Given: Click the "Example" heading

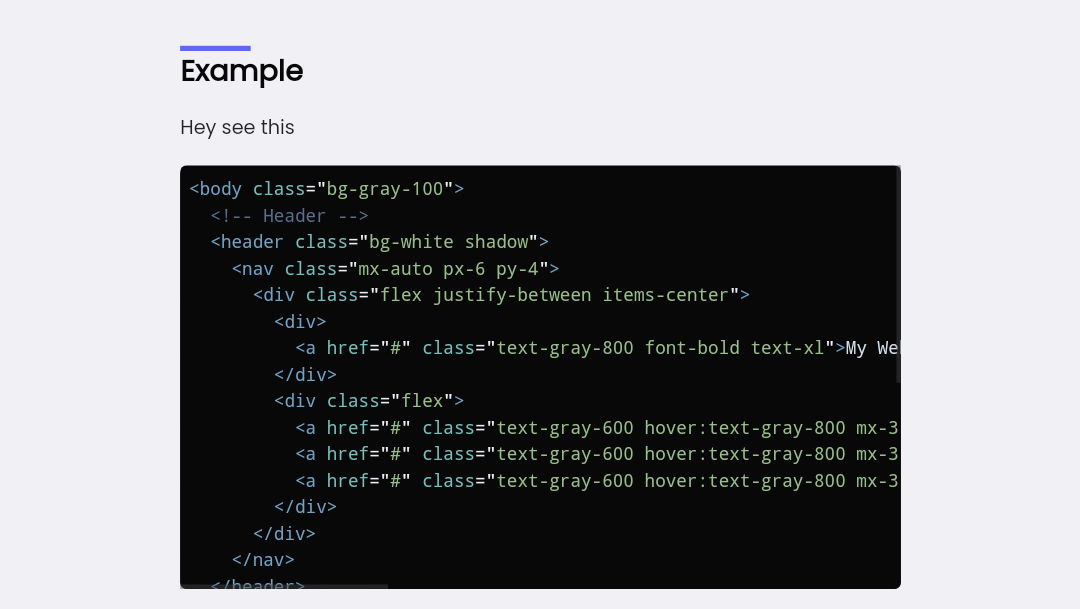Looking at the screenshot, I should point(241,71).
